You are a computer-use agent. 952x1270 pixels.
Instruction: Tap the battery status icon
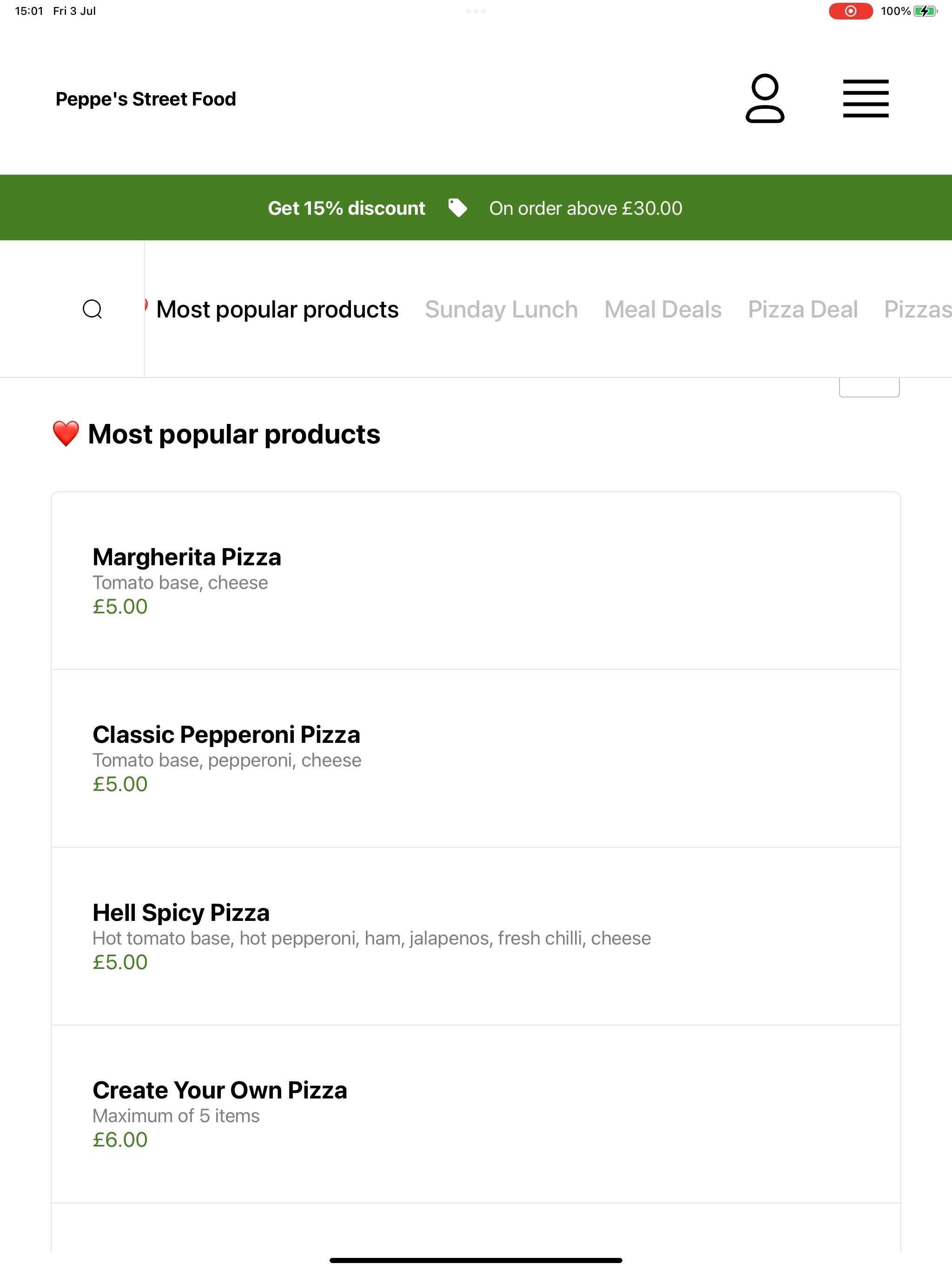pyautogui.click(x=925, y=11)
